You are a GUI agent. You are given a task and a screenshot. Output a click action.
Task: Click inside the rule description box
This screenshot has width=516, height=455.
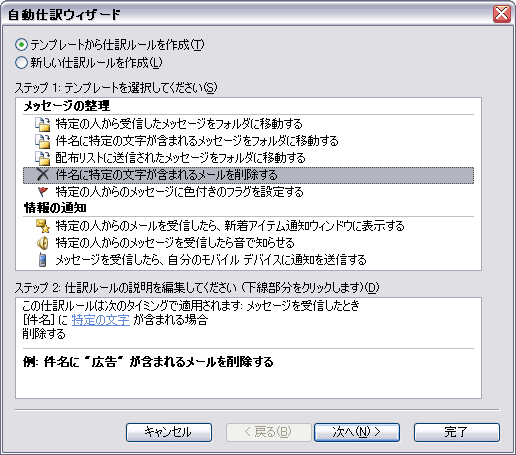(x=248, y=348)
